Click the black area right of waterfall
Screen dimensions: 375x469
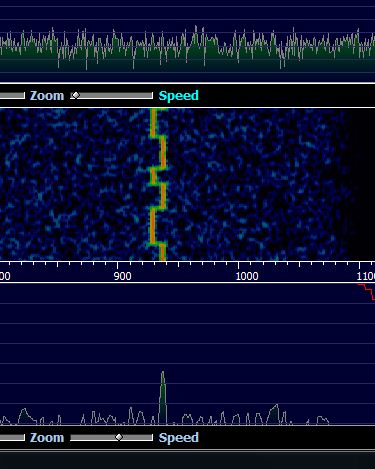click(x=363, y=184)
